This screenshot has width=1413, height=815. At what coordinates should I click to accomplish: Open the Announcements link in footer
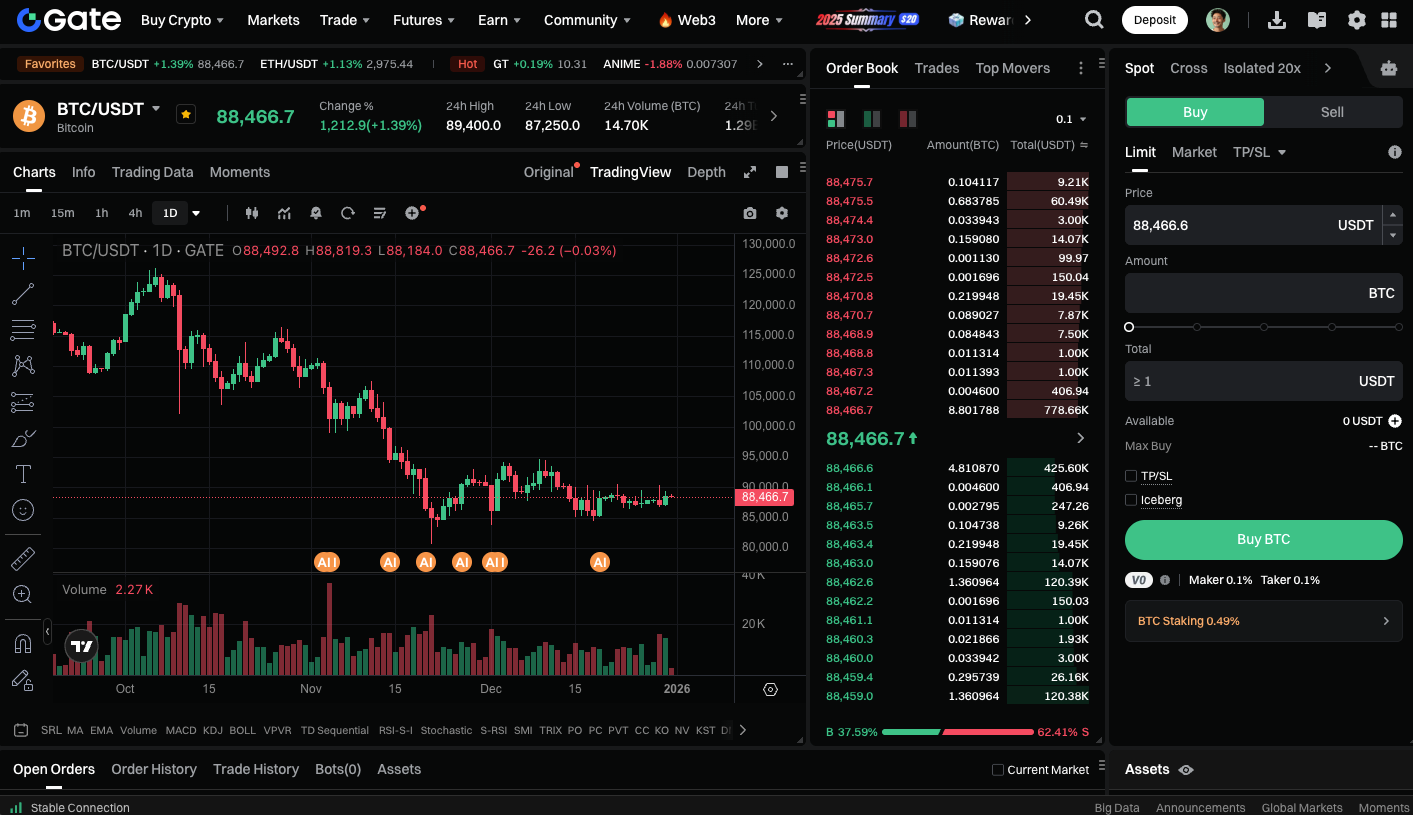coord(1200,808)
